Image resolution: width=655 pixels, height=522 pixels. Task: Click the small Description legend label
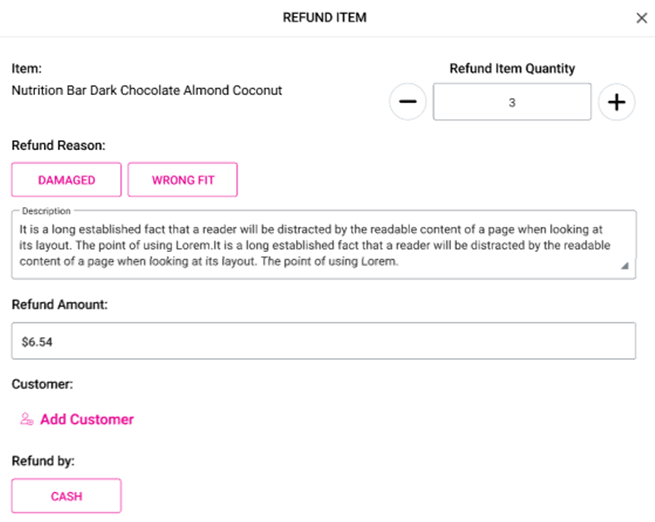(46, 211)
